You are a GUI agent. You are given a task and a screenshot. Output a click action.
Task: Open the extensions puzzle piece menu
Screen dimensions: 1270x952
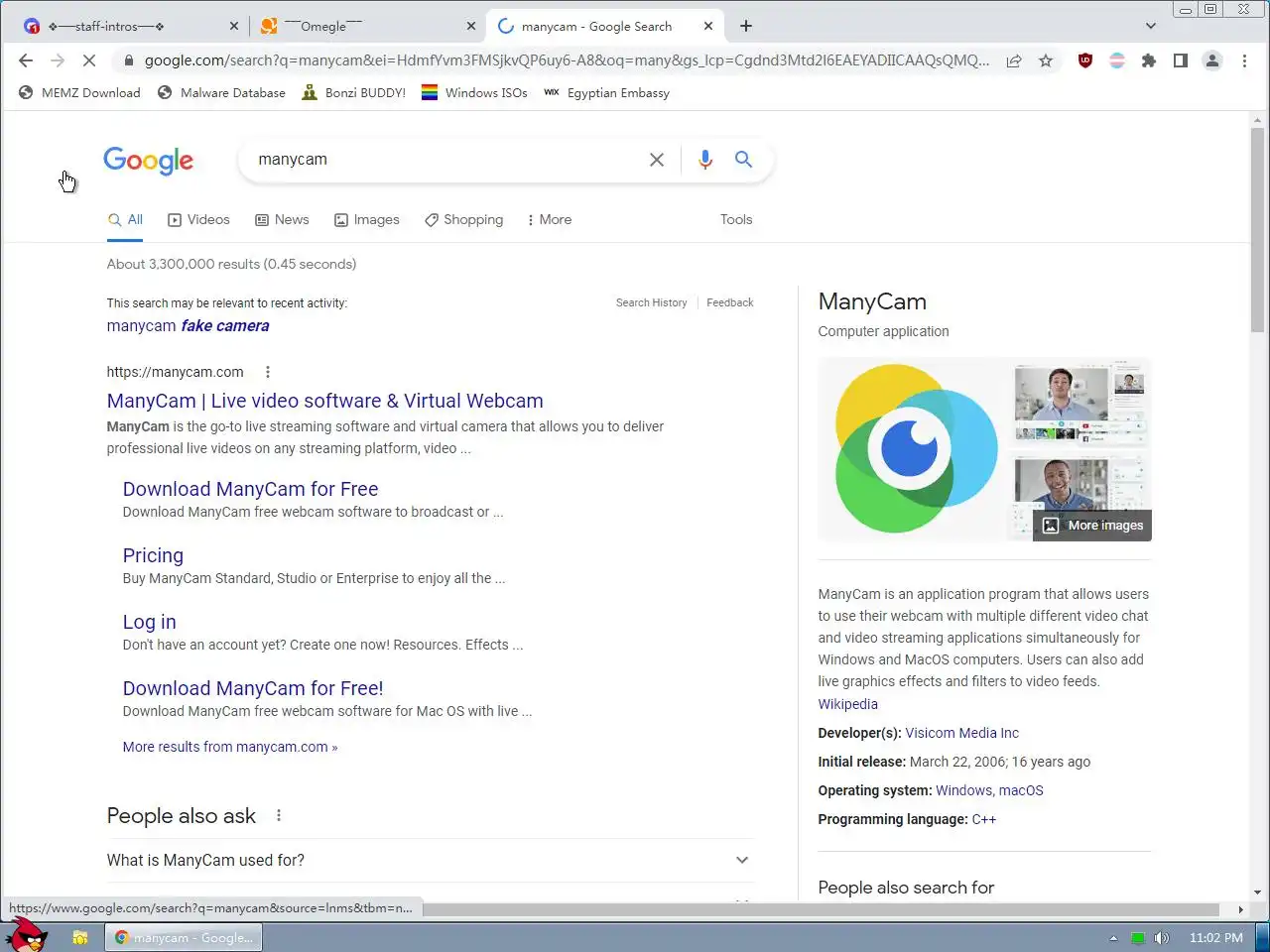coord(1149,60)
